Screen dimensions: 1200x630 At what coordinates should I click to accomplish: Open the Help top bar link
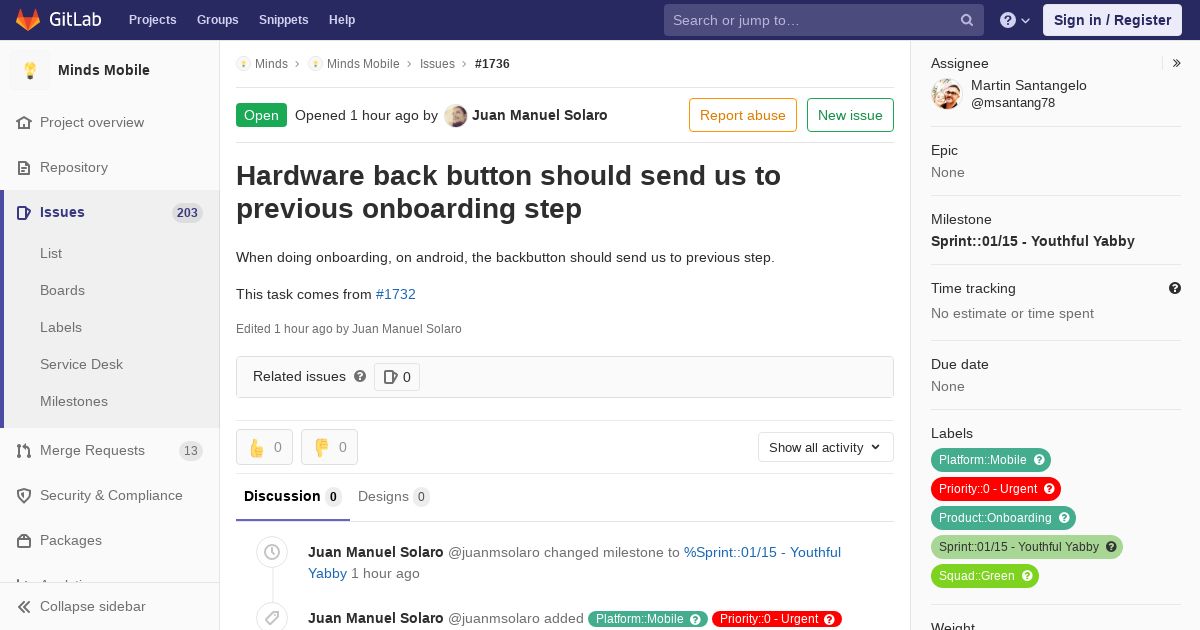(342, 20)
